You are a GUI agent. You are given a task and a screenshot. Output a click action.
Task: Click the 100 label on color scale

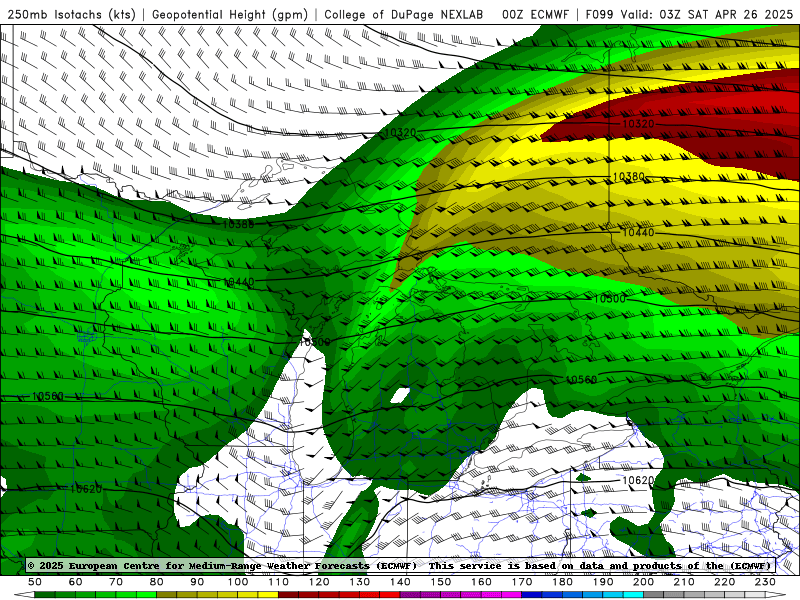238,582
